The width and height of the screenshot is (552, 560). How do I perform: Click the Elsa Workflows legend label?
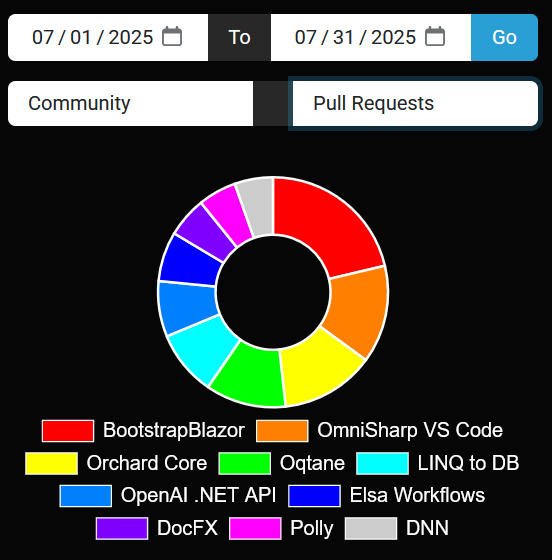click(417, 495)
